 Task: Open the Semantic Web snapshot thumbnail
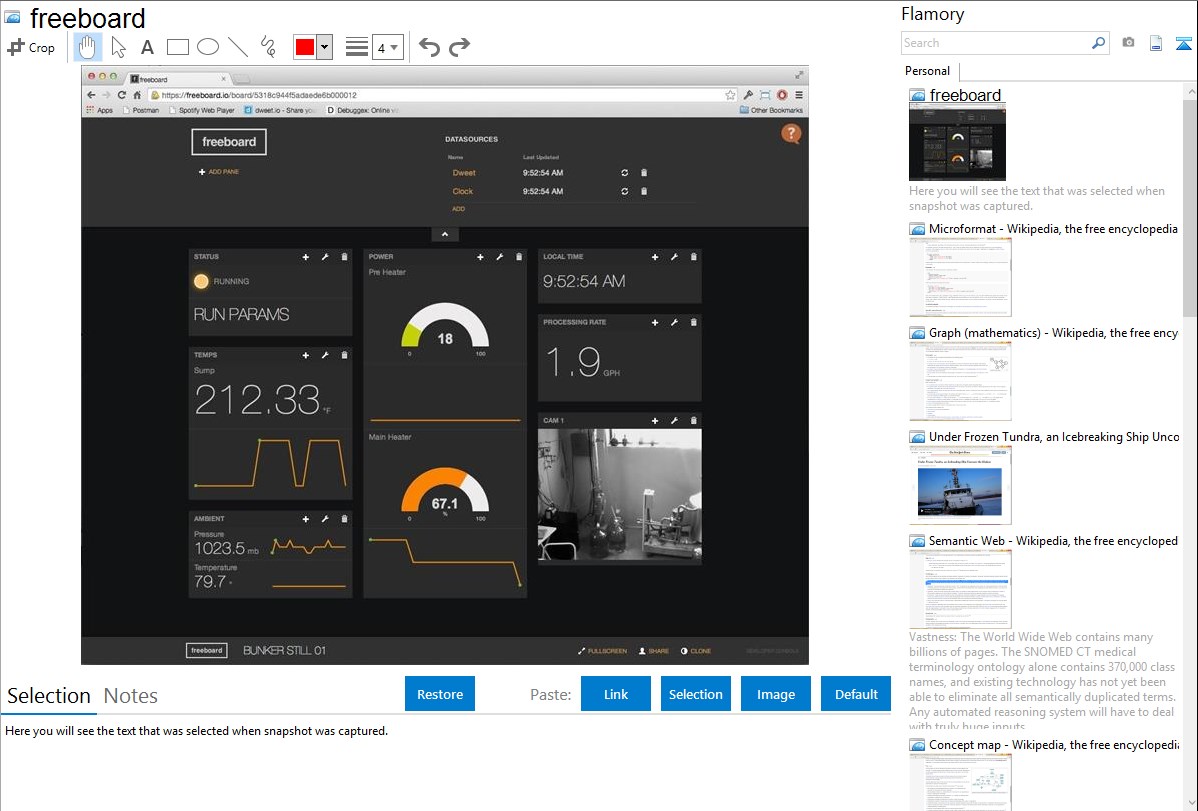click(x=960, y=589)
